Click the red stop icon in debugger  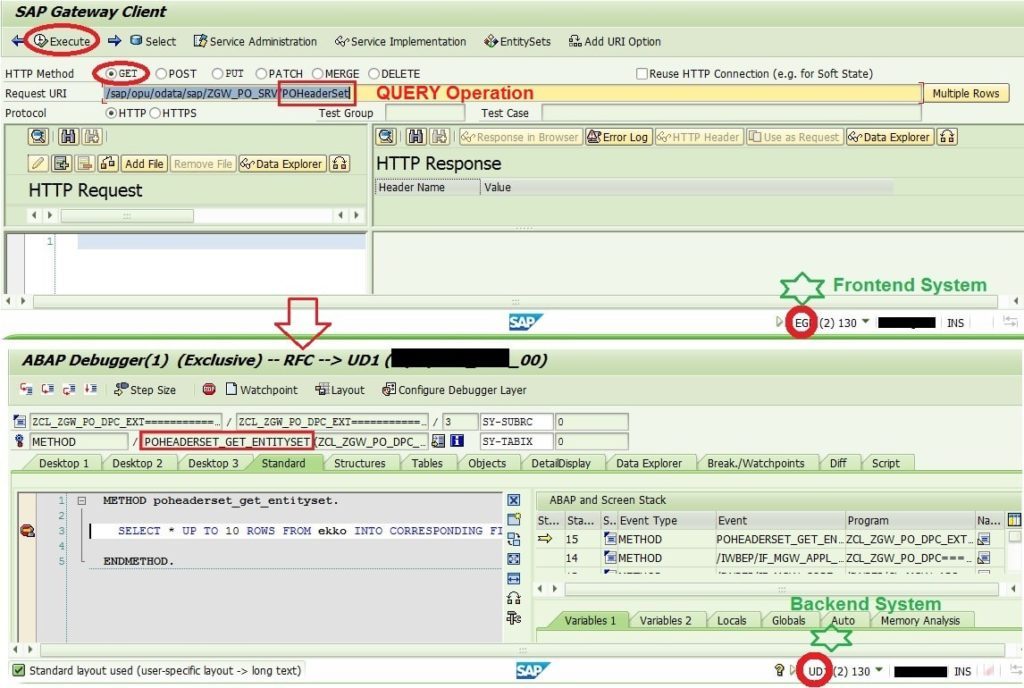click(208, 389)
